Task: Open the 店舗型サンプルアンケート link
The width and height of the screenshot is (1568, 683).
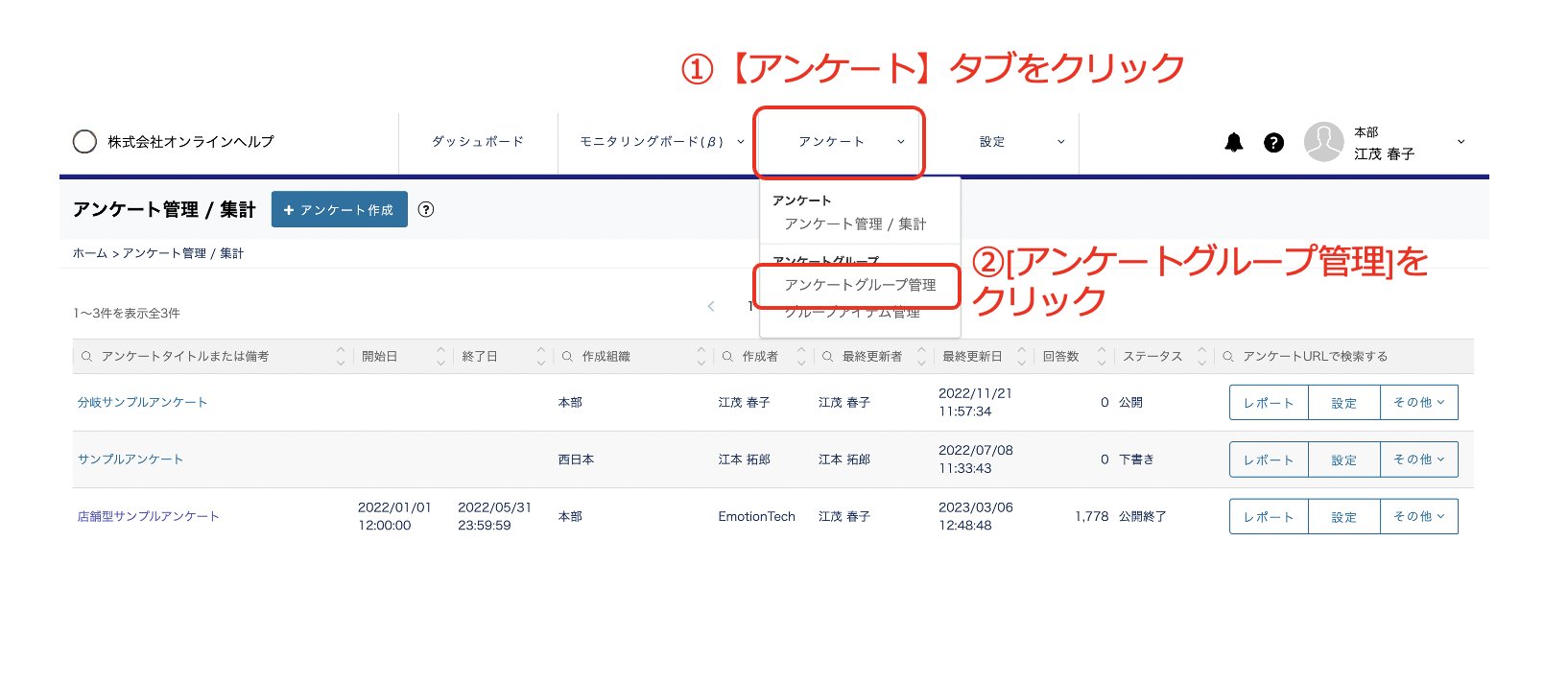Action: 149,516
